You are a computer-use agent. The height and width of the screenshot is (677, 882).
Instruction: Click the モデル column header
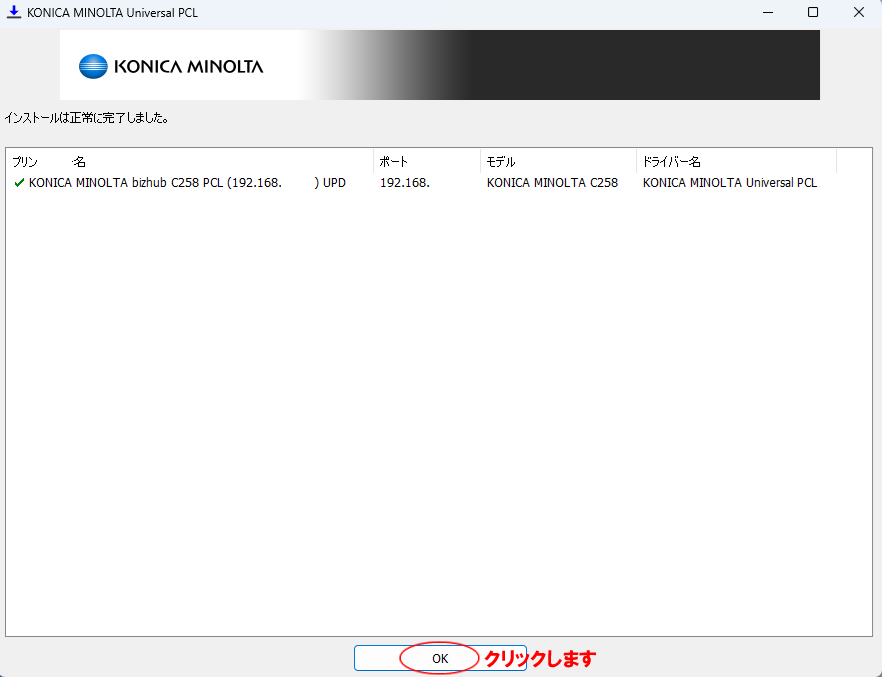(559, 162)
